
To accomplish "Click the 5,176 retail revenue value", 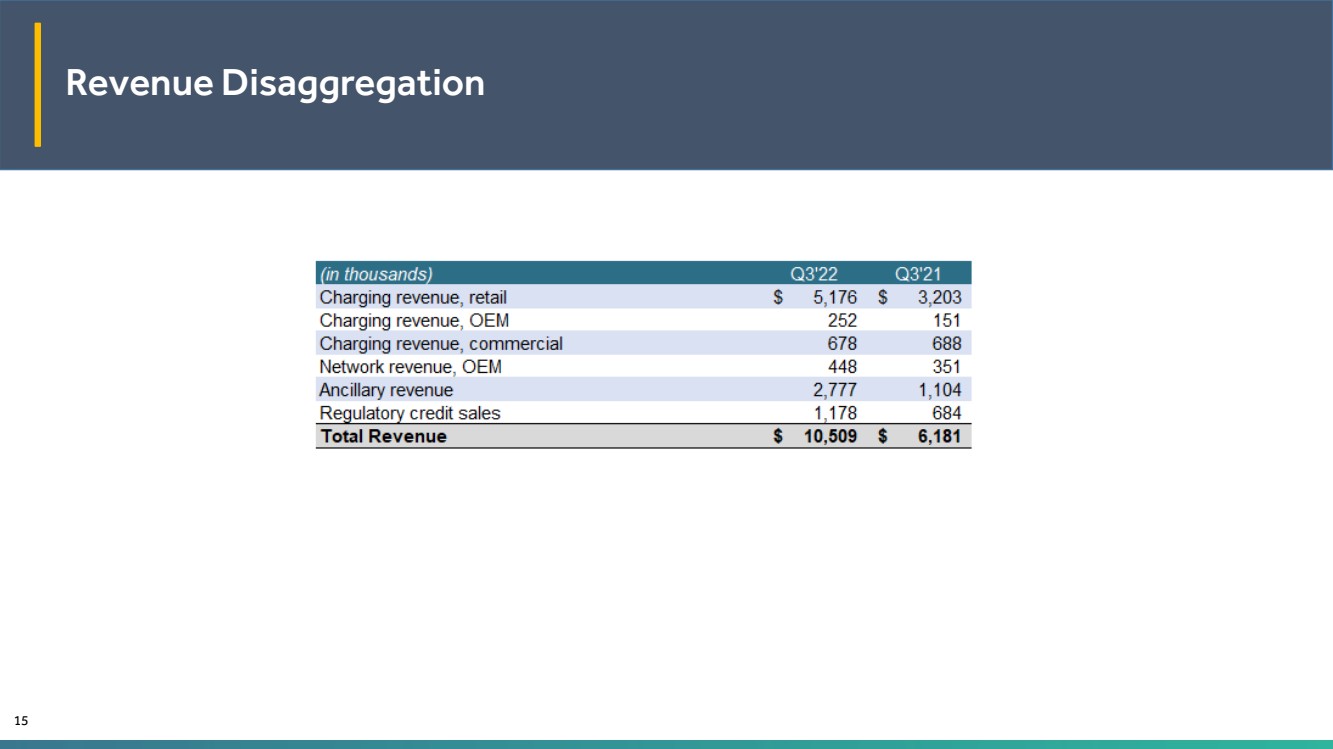I will [834, 297].
